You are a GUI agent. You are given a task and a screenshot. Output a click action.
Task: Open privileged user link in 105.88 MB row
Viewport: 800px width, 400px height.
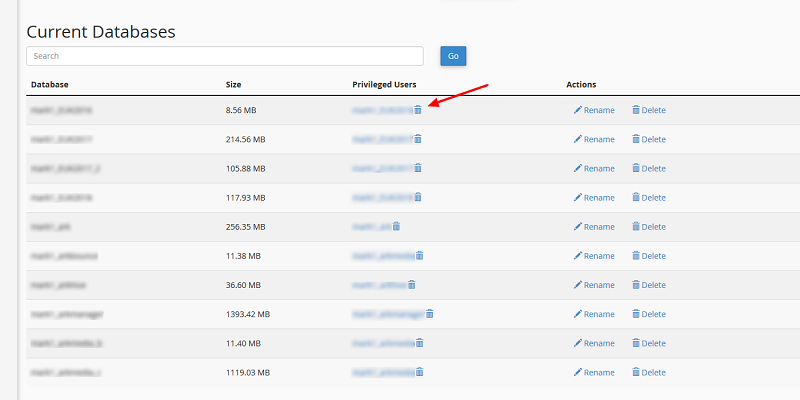tap(382, 169)
